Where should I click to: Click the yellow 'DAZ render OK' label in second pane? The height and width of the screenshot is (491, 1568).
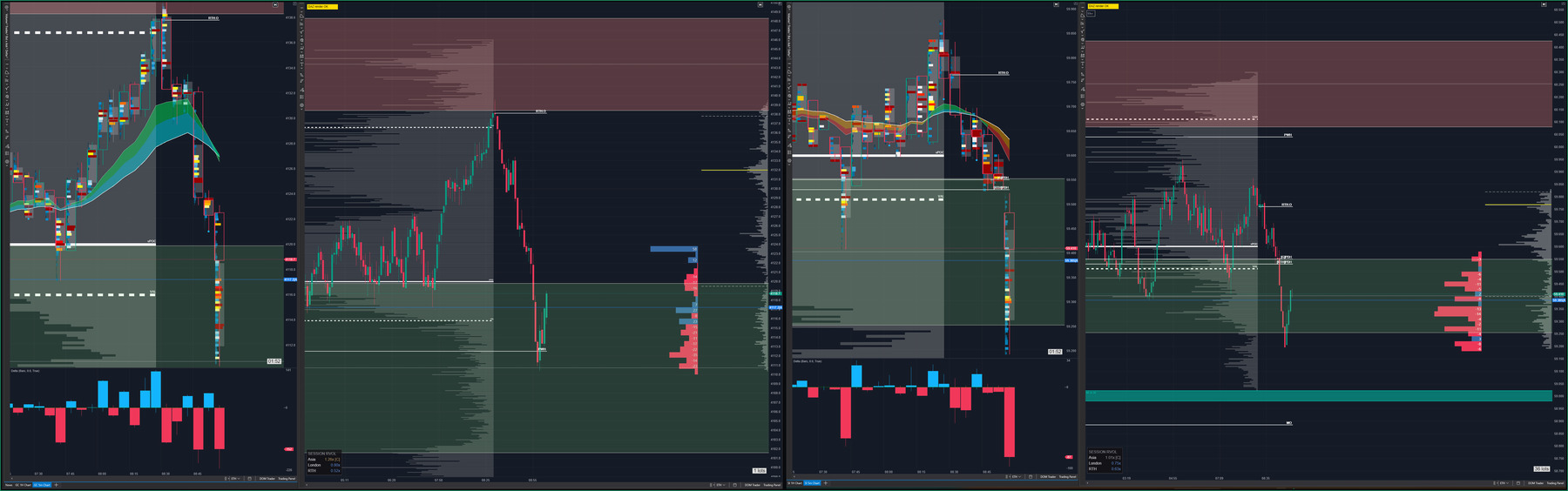point(322,6)
